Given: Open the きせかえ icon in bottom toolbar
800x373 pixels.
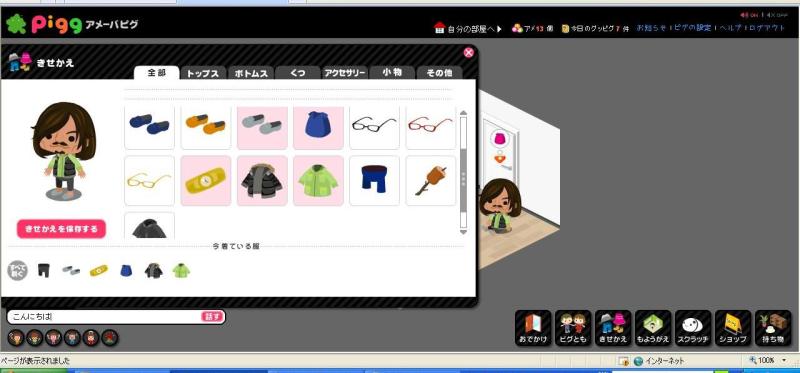Looking at the screenshot, I should (613, 328).
